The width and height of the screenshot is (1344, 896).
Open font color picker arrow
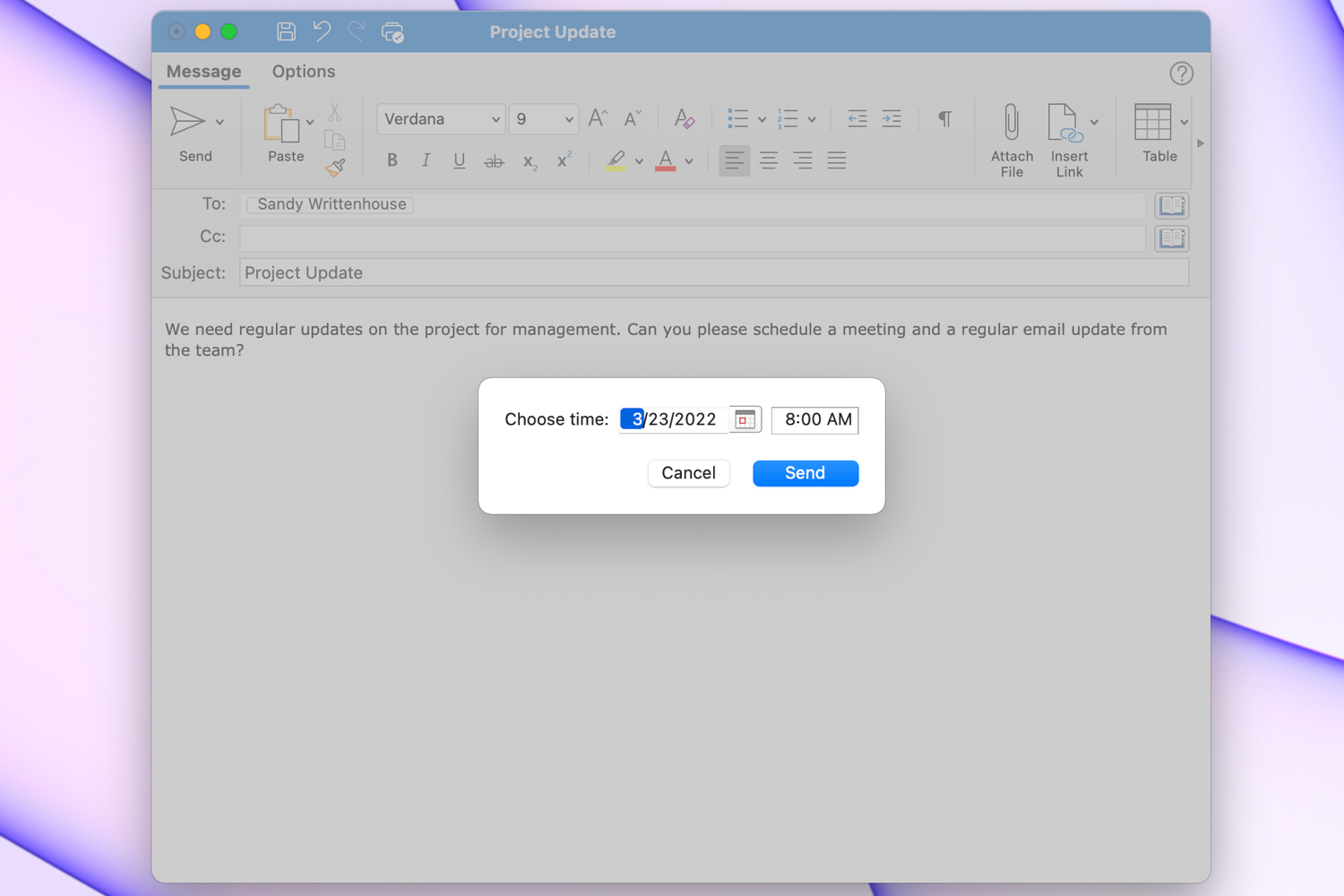(x=689, y=162)
